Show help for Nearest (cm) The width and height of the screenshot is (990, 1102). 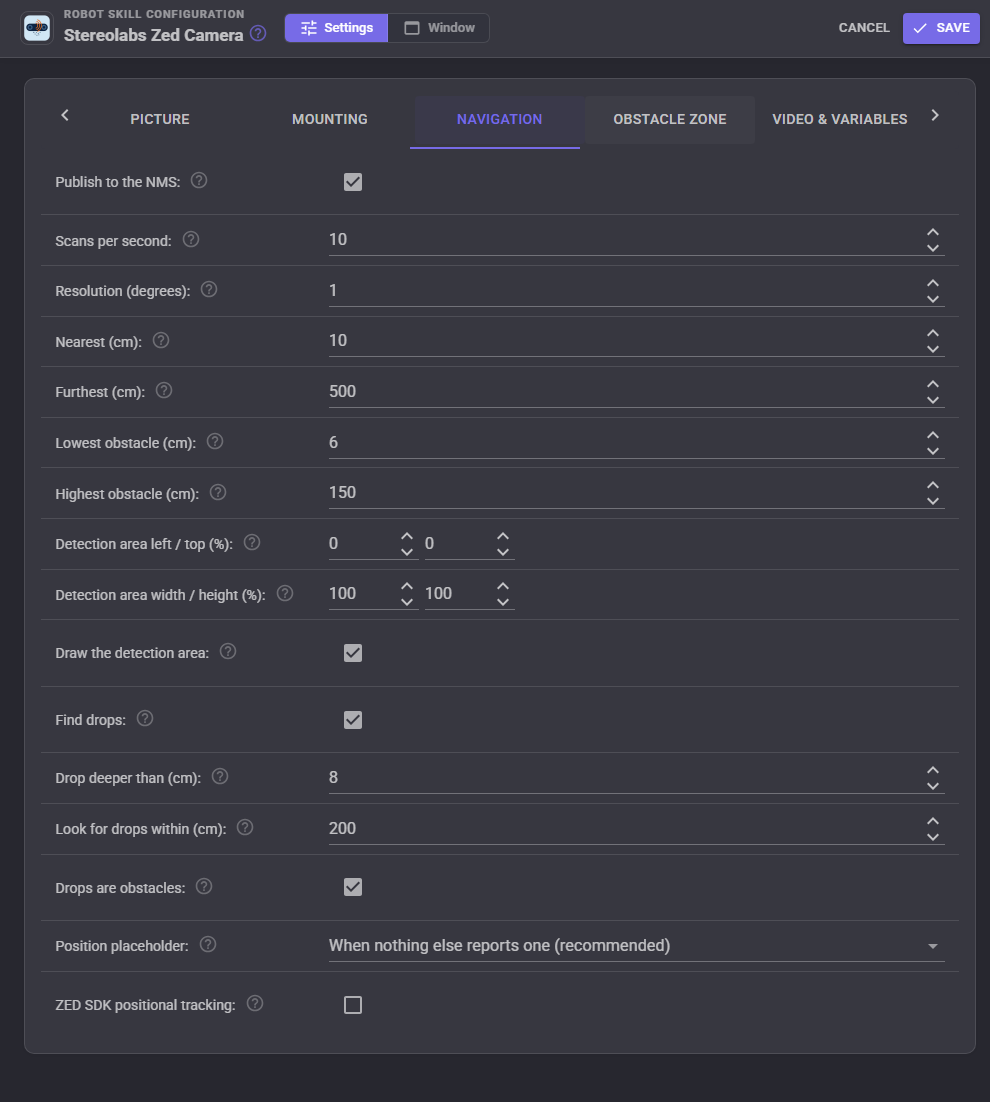pos(161,341)
